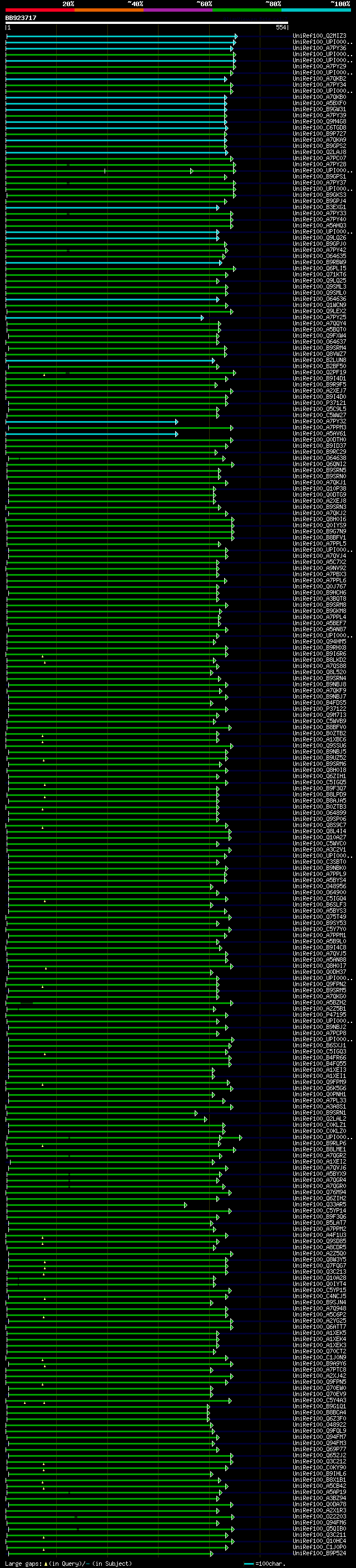Open hit UniRef100_Q2MIZ3
This screenshot has height=1568, width=356.
(x=319, y=36)
